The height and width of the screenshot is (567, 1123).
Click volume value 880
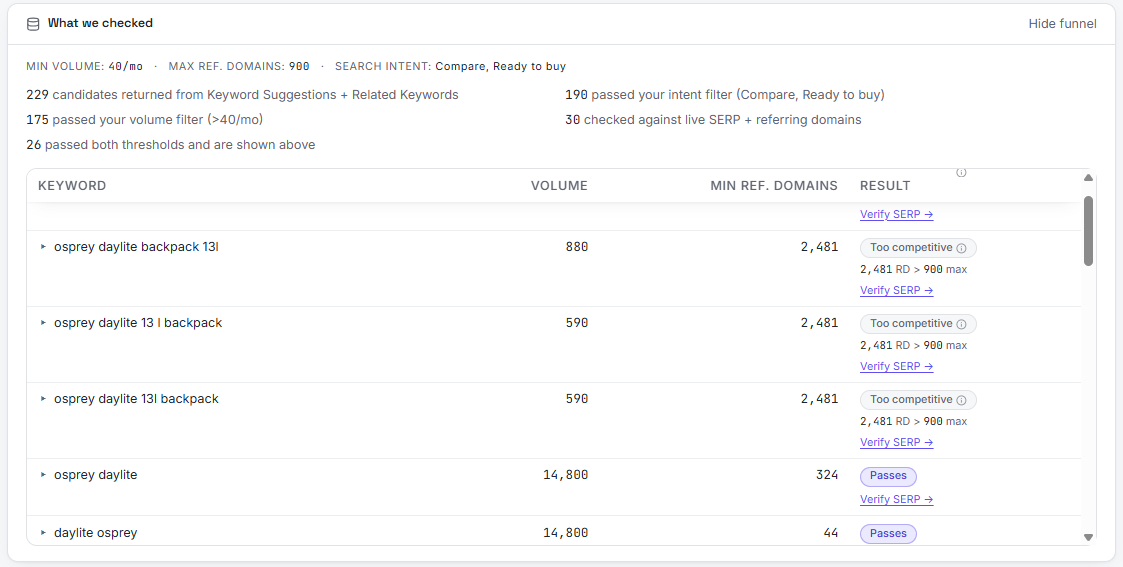coord(577,247)
